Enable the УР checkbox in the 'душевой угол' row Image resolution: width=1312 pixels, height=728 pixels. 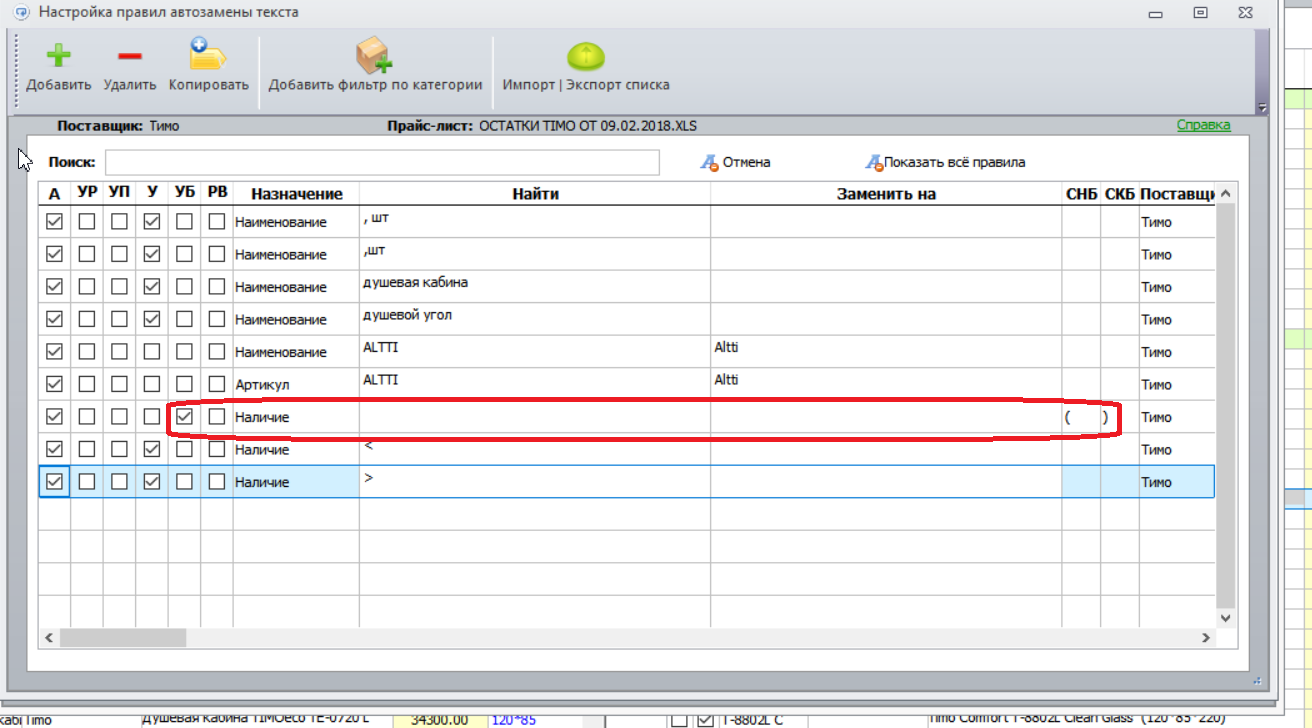[87, 319]
